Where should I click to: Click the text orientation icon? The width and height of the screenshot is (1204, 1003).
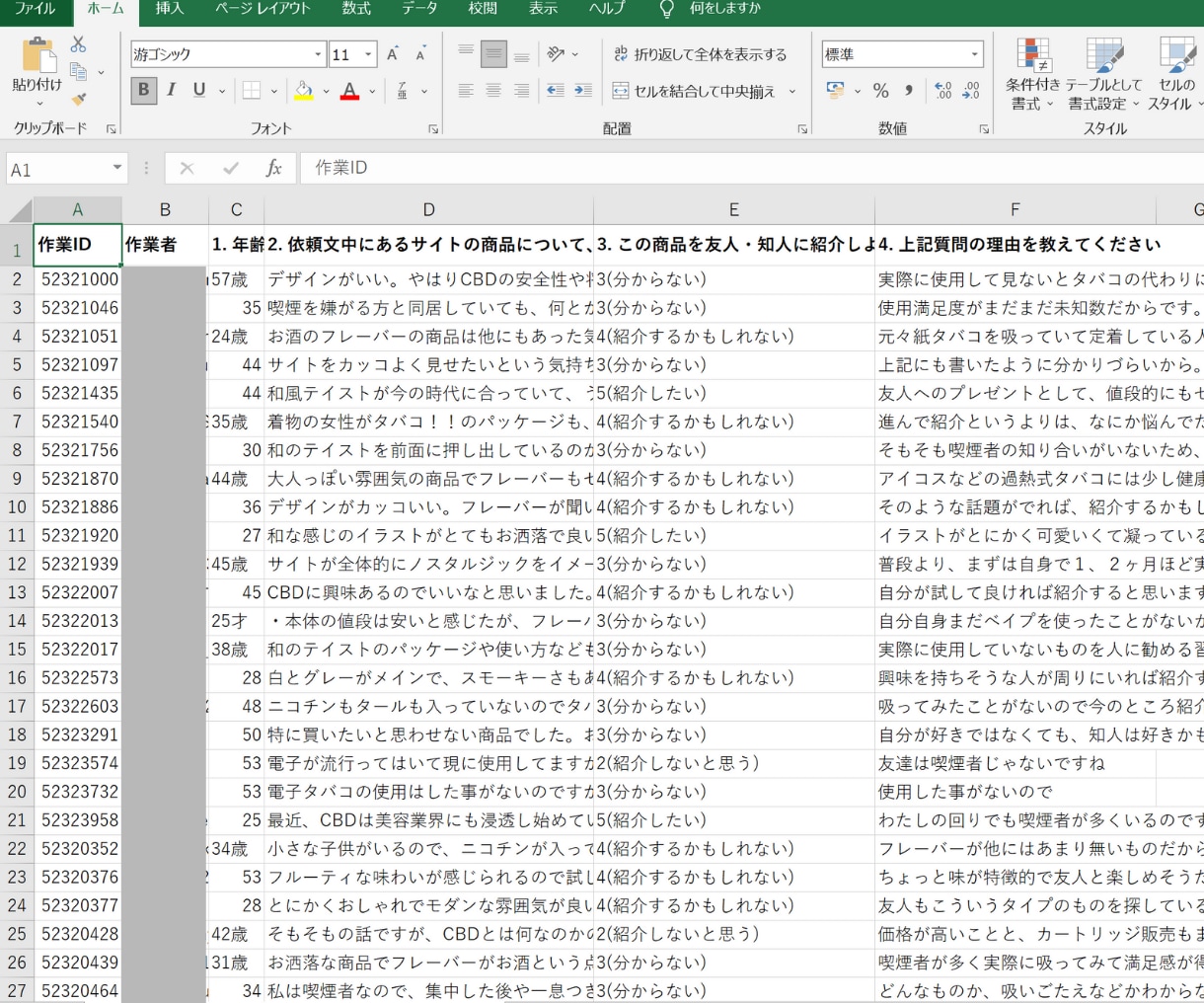556,53
